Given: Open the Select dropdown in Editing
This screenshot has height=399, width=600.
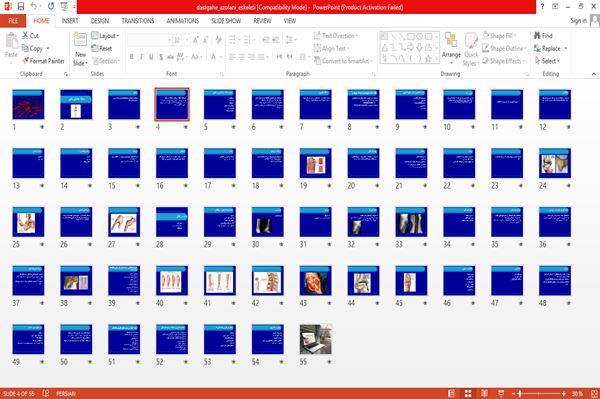Looking at the screenshot, I should pos(547,61).
